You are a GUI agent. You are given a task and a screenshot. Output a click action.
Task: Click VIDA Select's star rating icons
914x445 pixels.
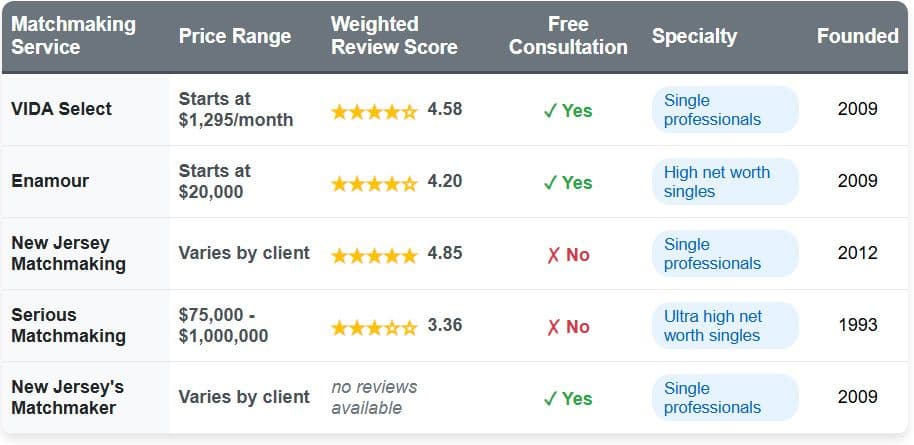pyautogui.click(x=374, y=111)
